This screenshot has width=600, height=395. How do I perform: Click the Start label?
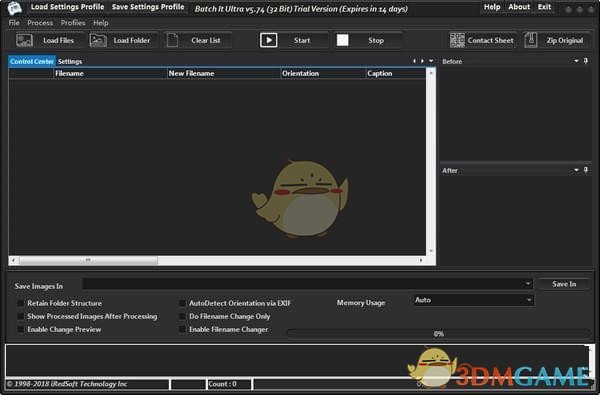click(302, 40)
